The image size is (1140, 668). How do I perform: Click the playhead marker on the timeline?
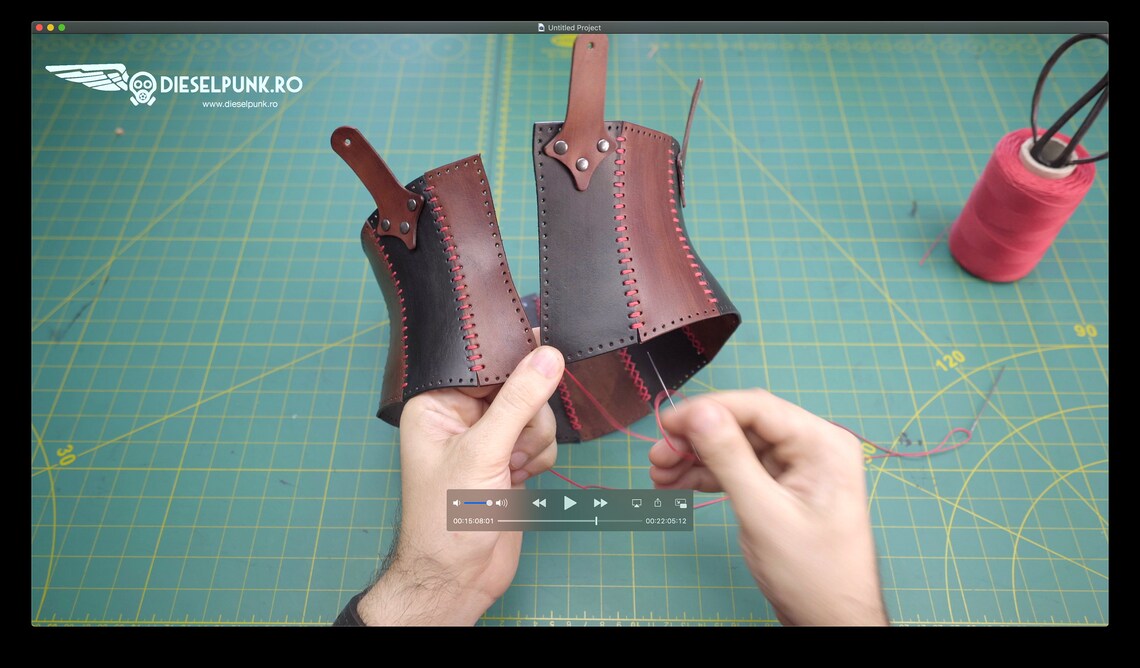click(596, 520)
